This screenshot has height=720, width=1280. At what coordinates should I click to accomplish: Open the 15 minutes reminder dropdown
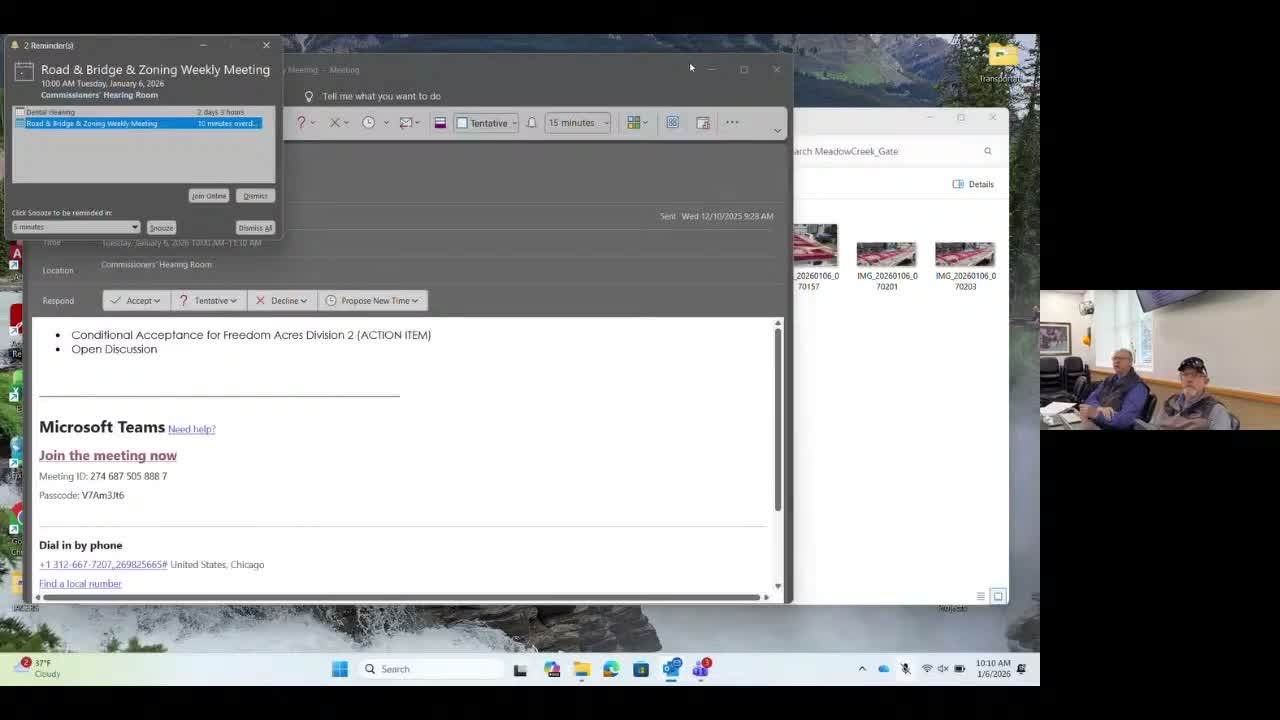click(578, 123)
